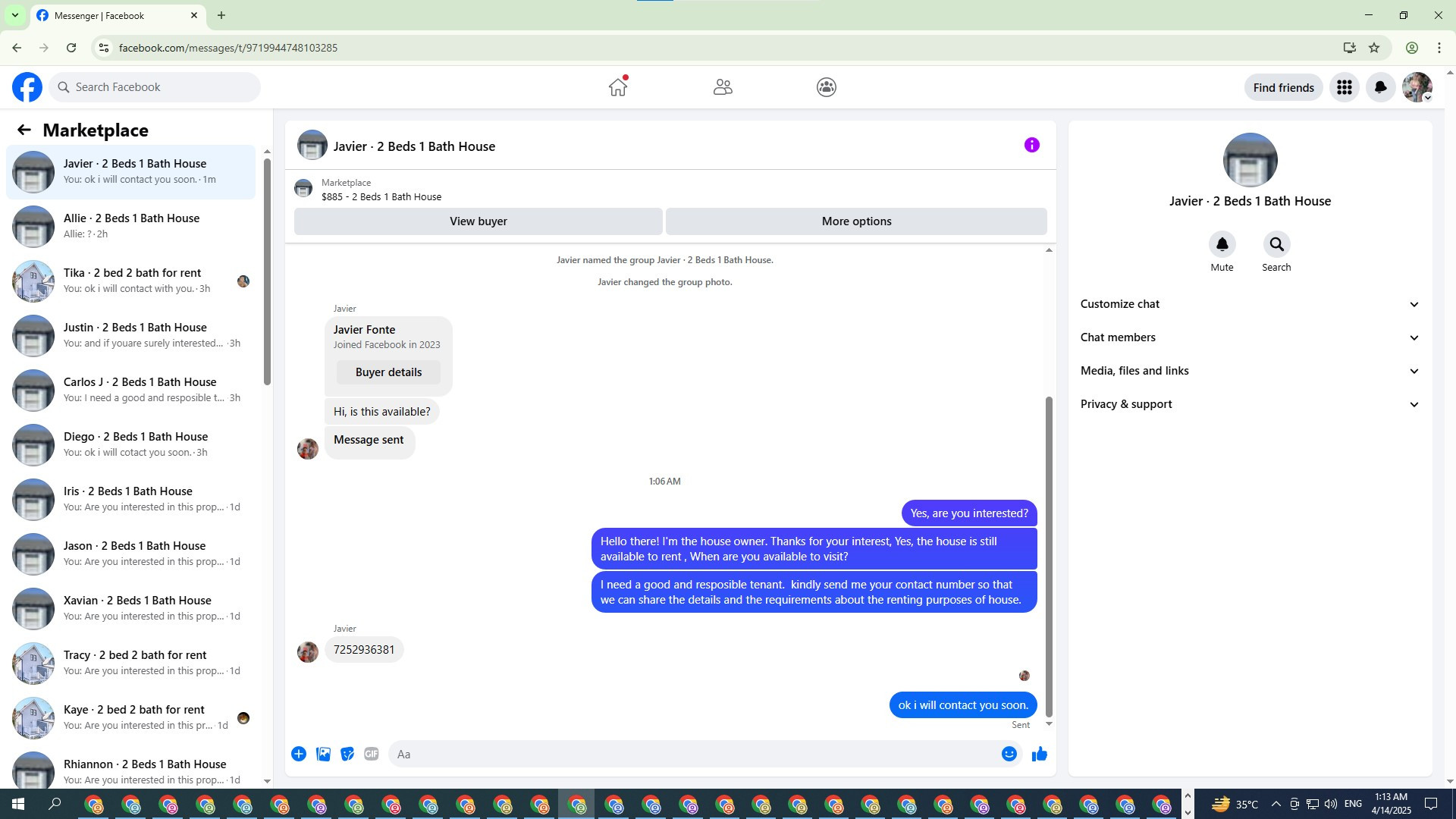Click the blue plus more actions icon
The height and width of the screenshot is (819, 1456).
[299, 754]
